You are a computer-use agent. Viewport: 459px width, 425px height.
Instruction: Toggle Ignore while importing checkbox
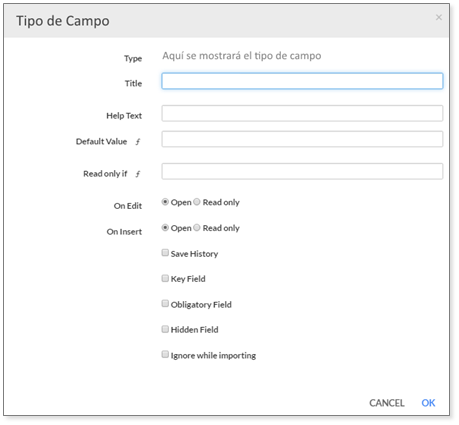point(165,354)
